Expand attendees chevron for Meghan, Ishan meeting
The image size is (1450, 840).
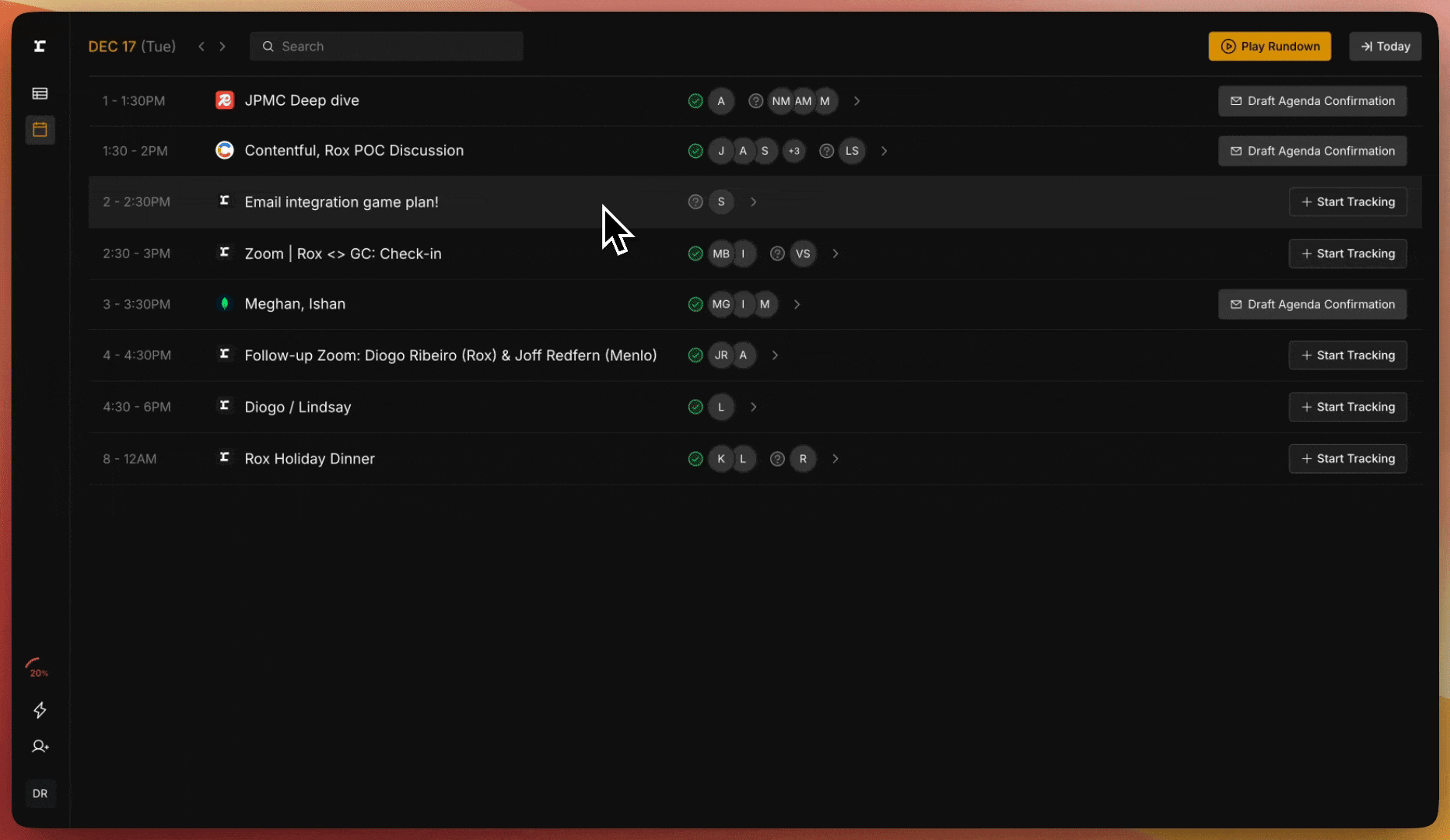coord(797,305)
